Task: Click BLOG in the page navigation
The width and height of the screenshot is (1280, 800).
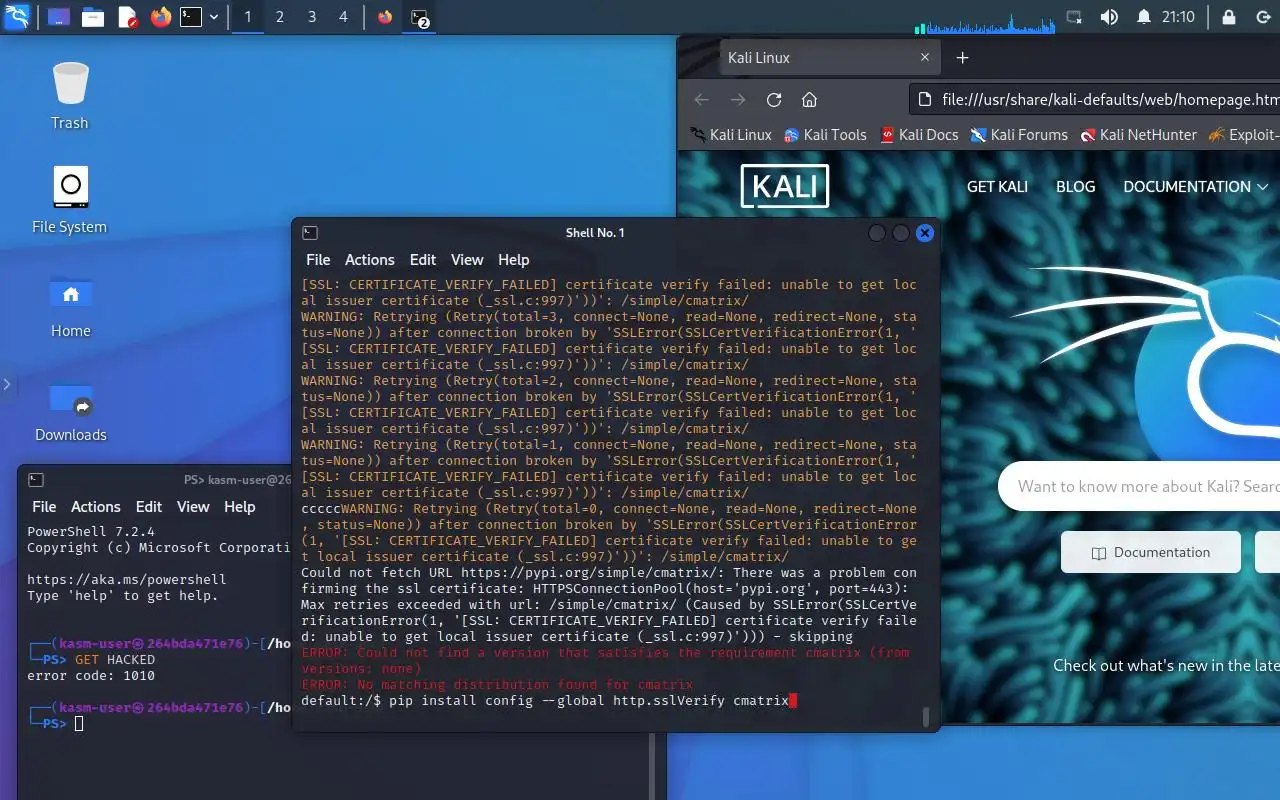Action: (x=1076, y=187)
